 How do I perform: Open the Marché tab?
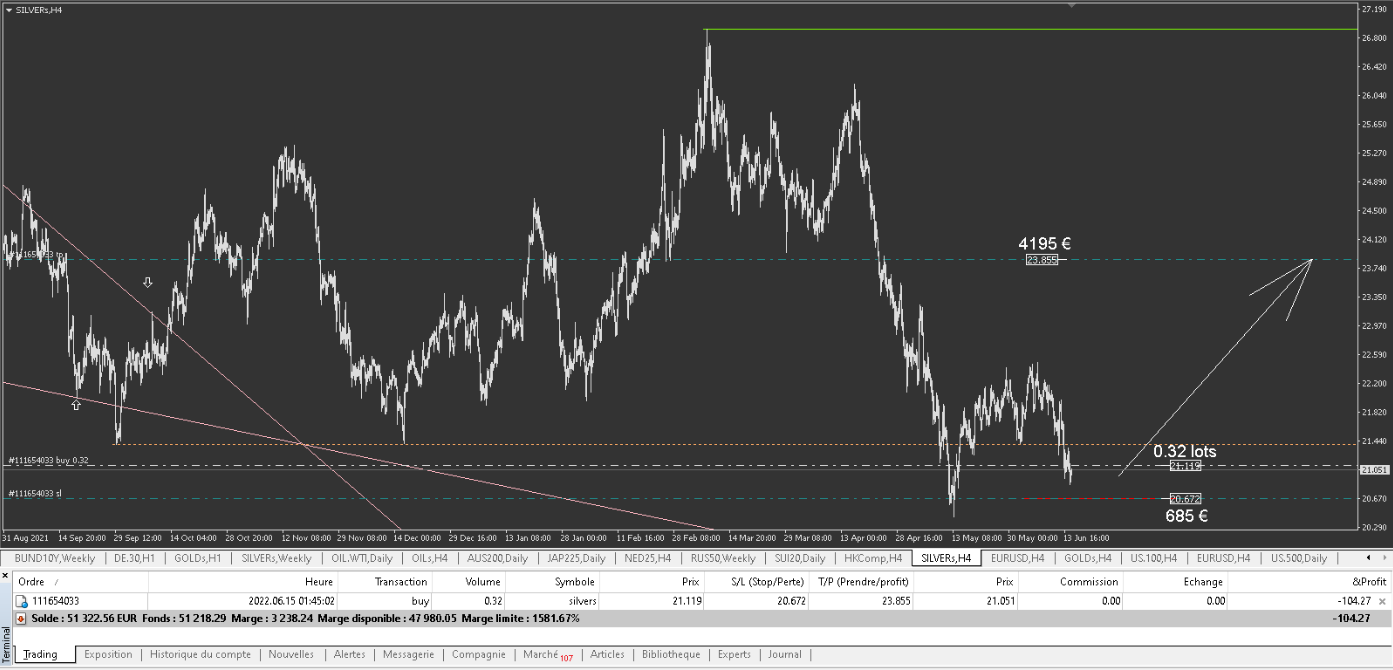(x=541, y=655)
